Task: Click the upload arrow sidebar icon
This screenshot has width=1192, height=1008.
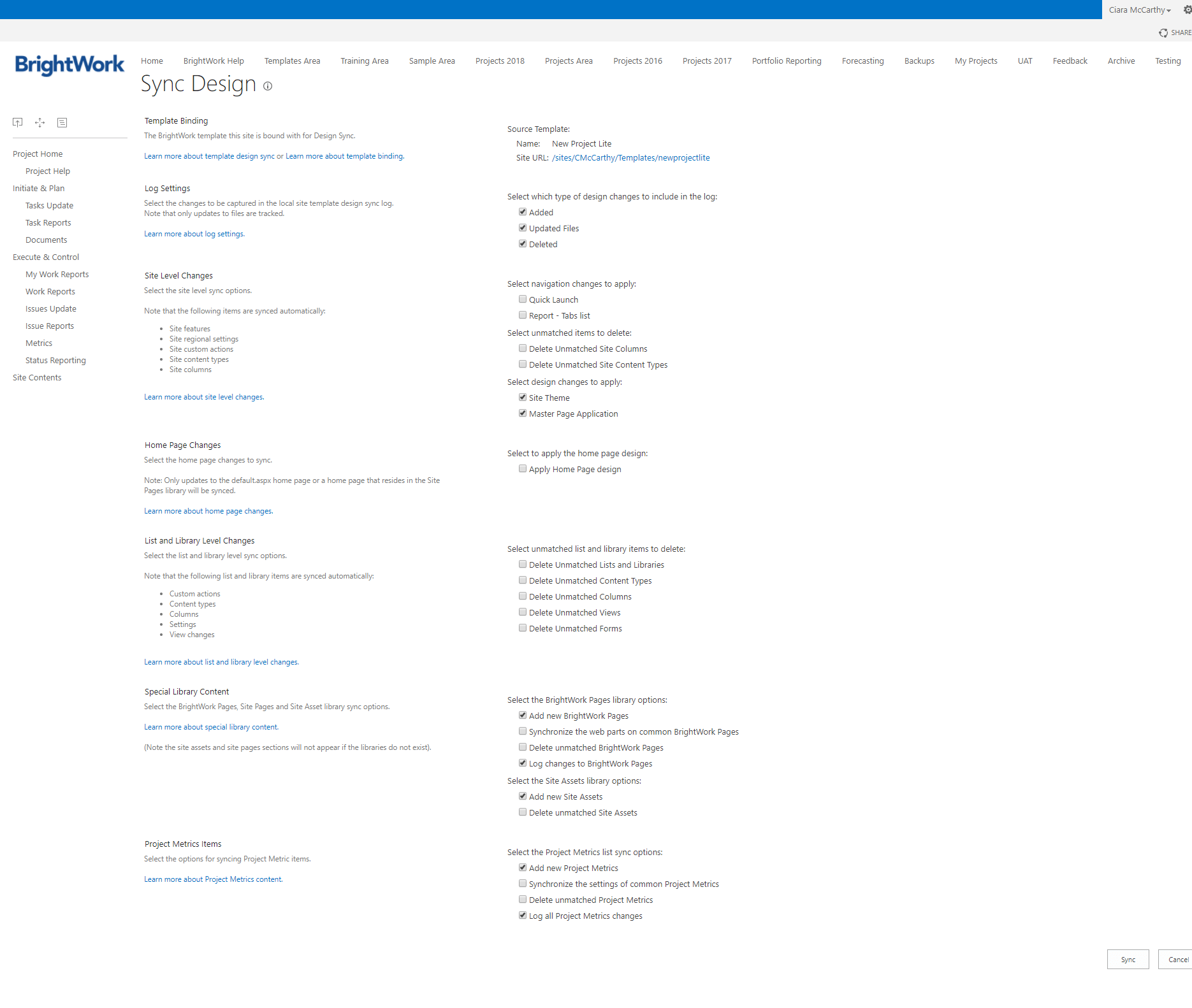Action: [18, 122]
